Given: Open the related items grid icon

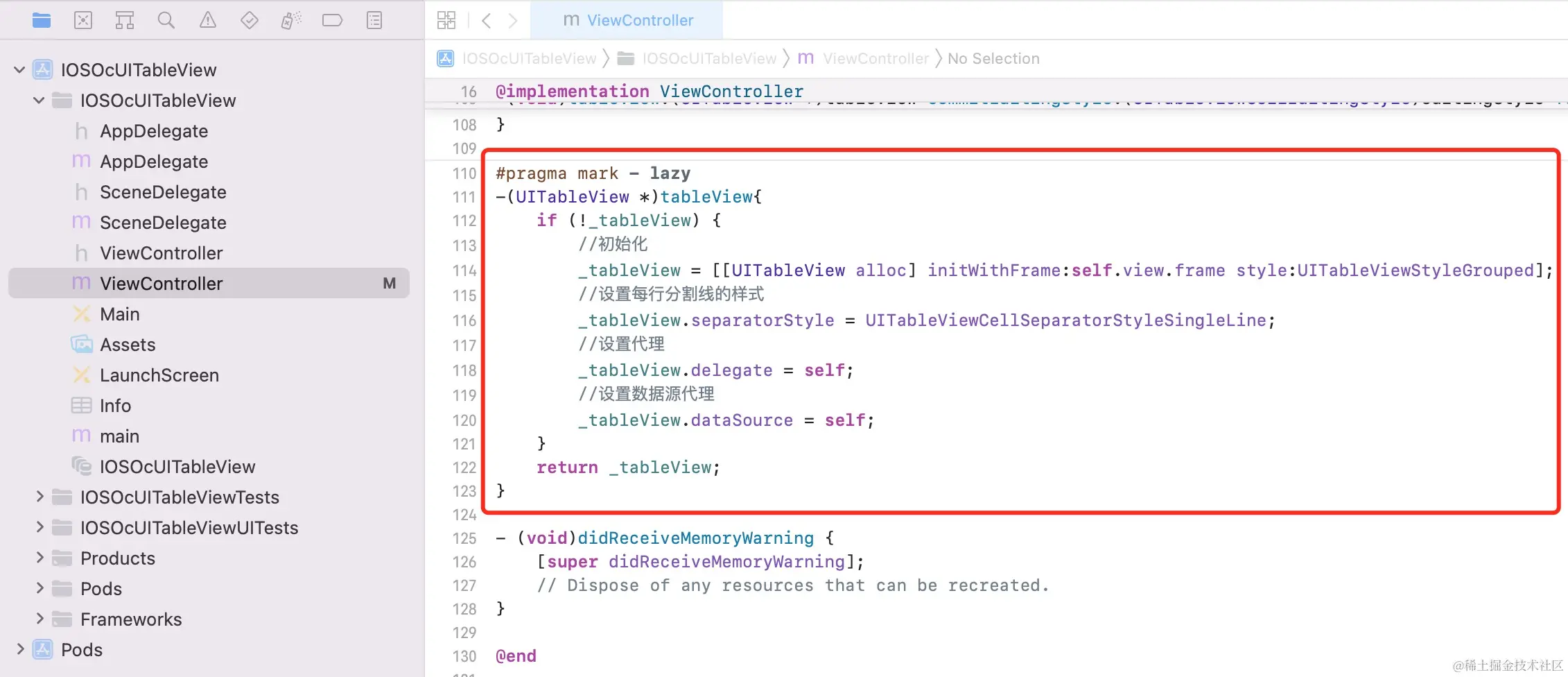Looking at the screenshot, I should (x=446, y=20).
